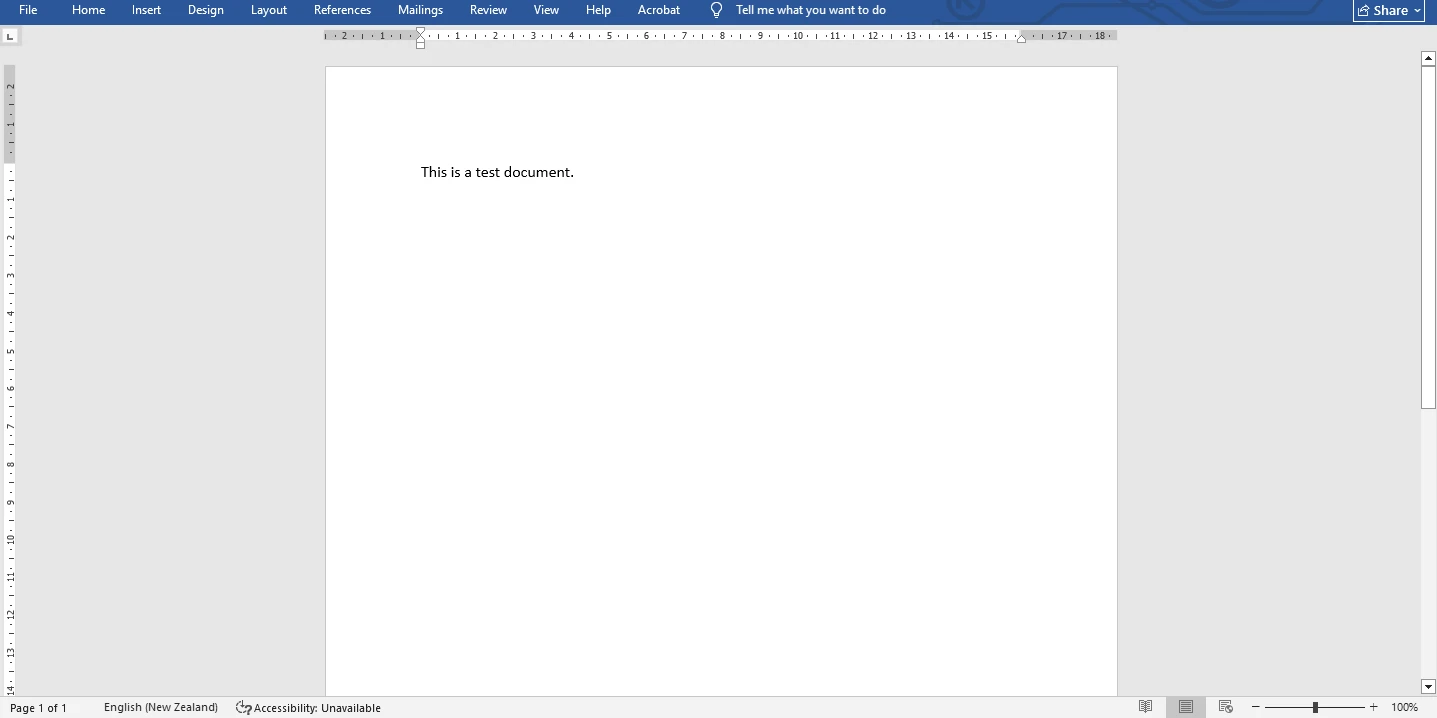Switch to Web Layout view

1226,707
